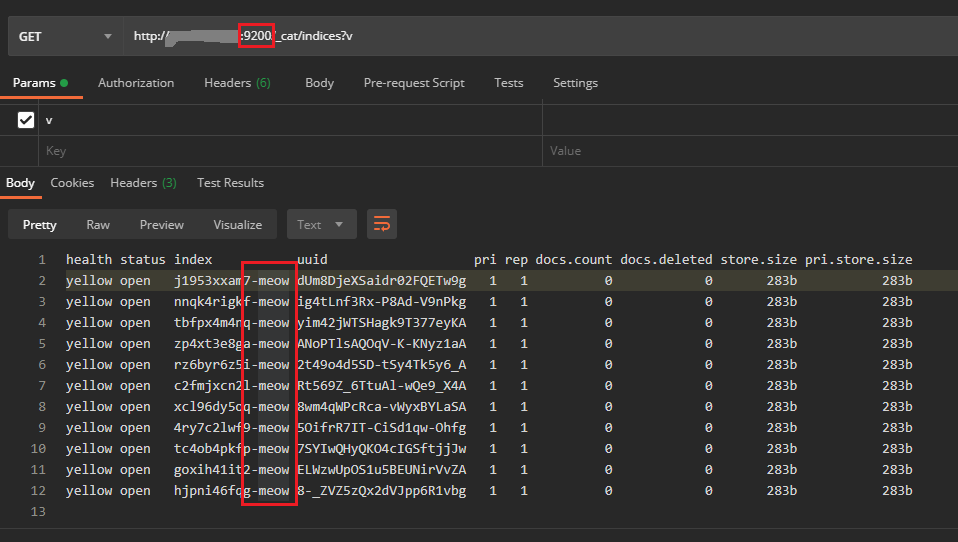The width and height of the screenshot is (958, 542).
Task: Click uuid ANoPTlsAQOqV-K-KNyz1aA
Action: pyautogui.click(x=382, y=343)
